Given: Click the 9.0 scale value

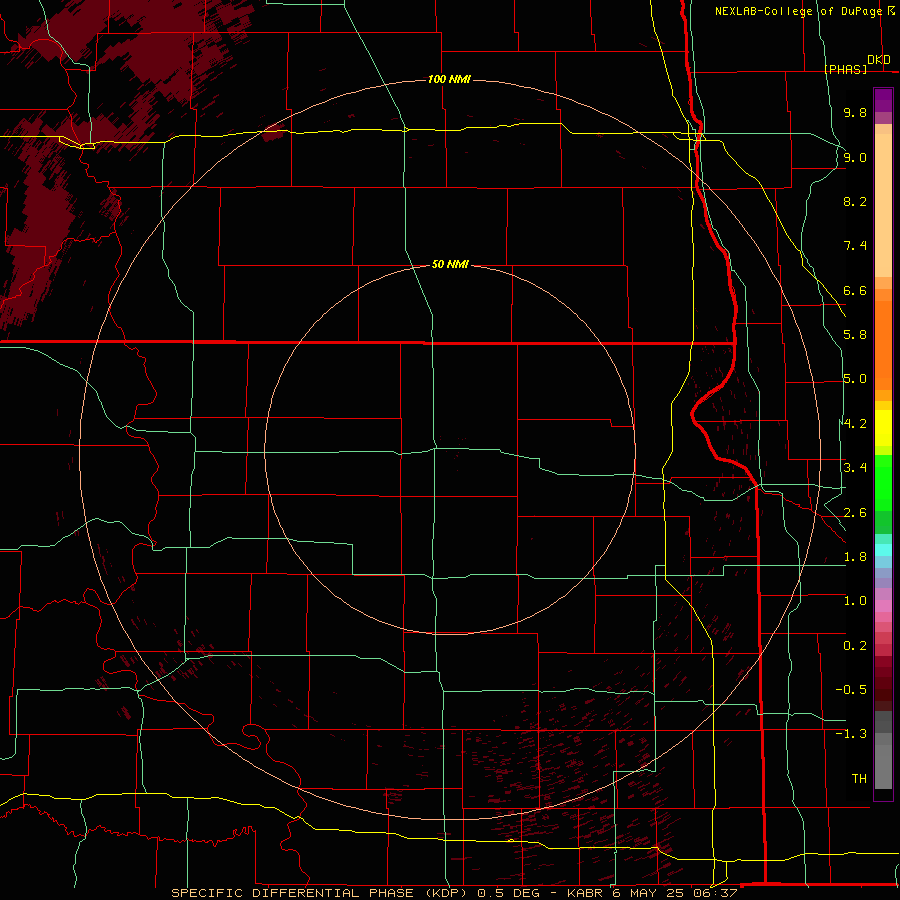Looking at the screenshot, I should (x=855, y=157).
